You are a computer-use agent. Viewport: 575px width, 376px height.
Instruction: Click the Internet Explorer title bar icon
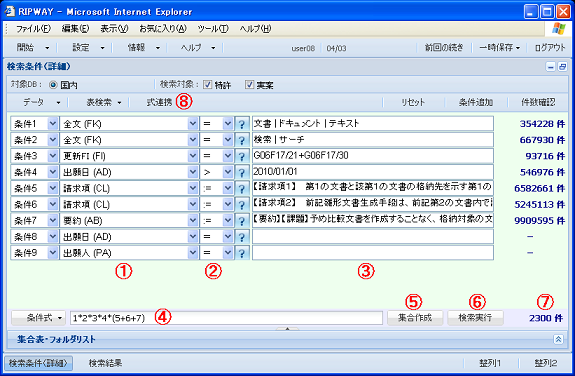point(10,11)
